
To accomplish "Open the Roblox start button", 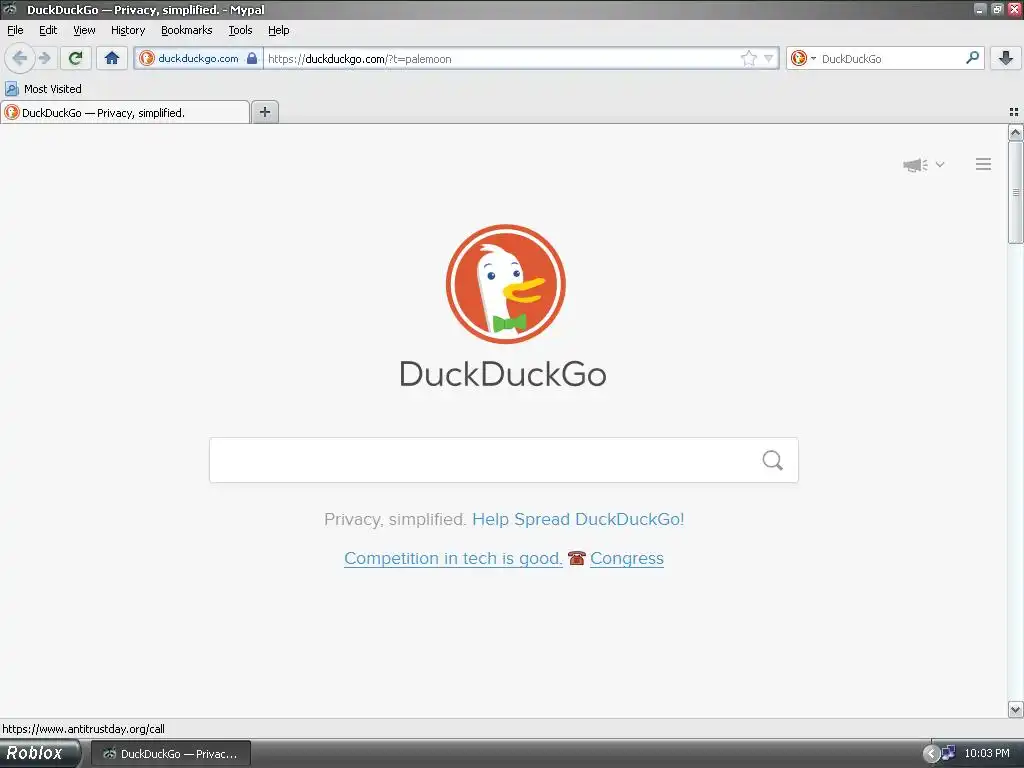I will [x=39, y=753].
